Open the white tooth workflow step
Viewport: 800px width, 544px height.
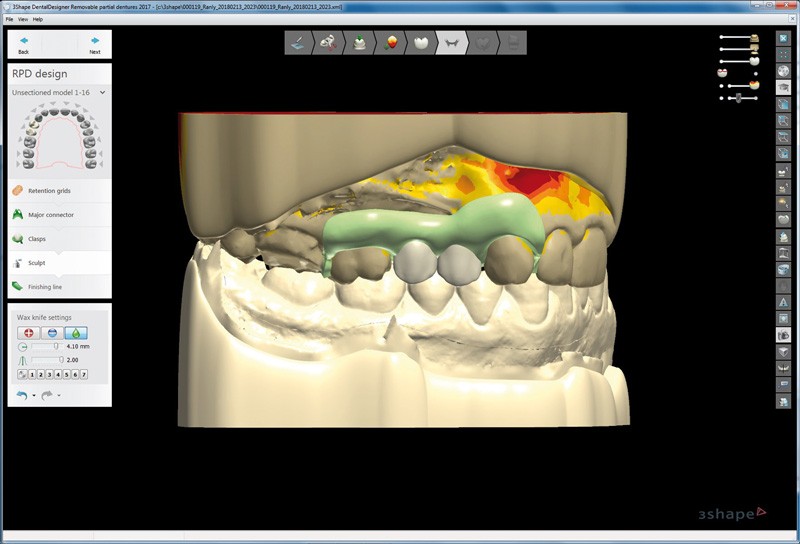click(x=421, y=43)
